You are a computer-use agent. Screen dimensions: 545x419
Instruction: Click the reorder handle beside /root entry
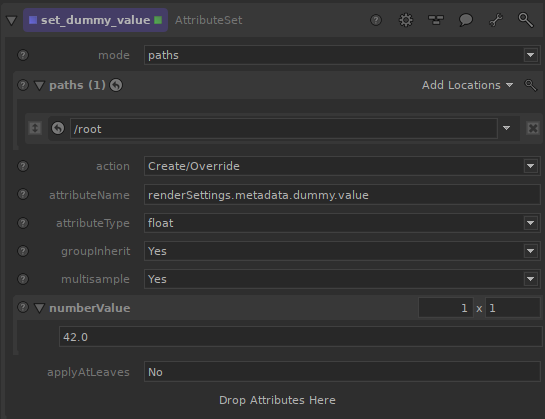[35, 128]
